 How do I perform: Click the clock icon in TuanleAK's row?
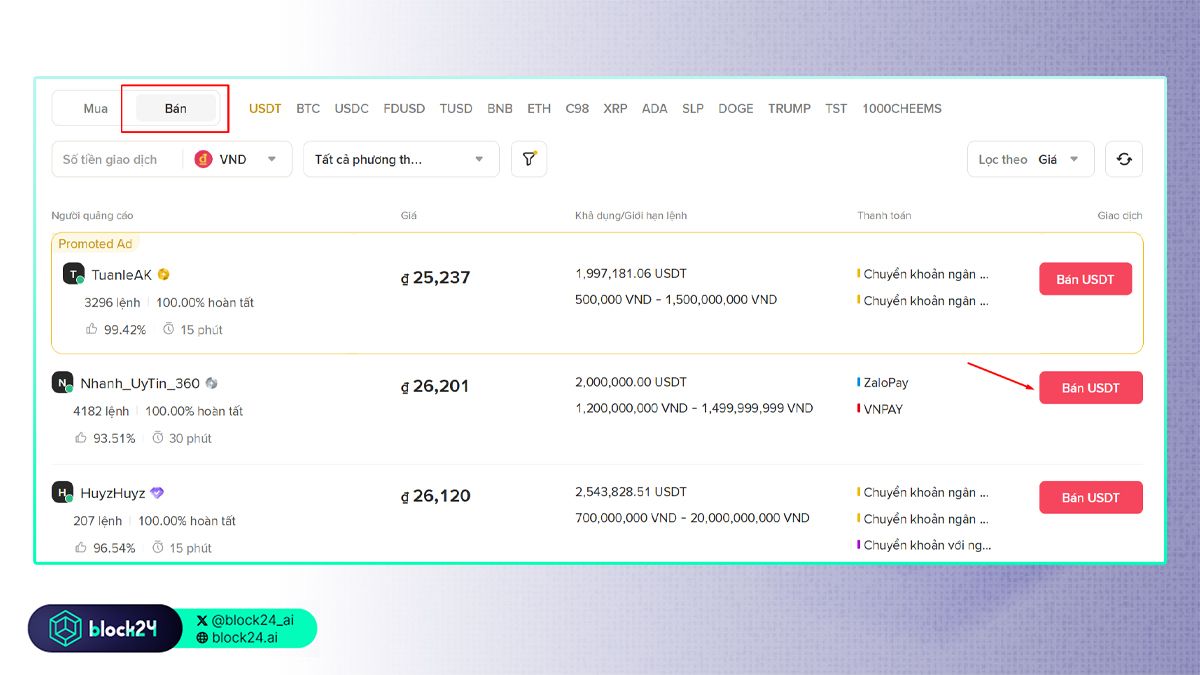point(169,329)
